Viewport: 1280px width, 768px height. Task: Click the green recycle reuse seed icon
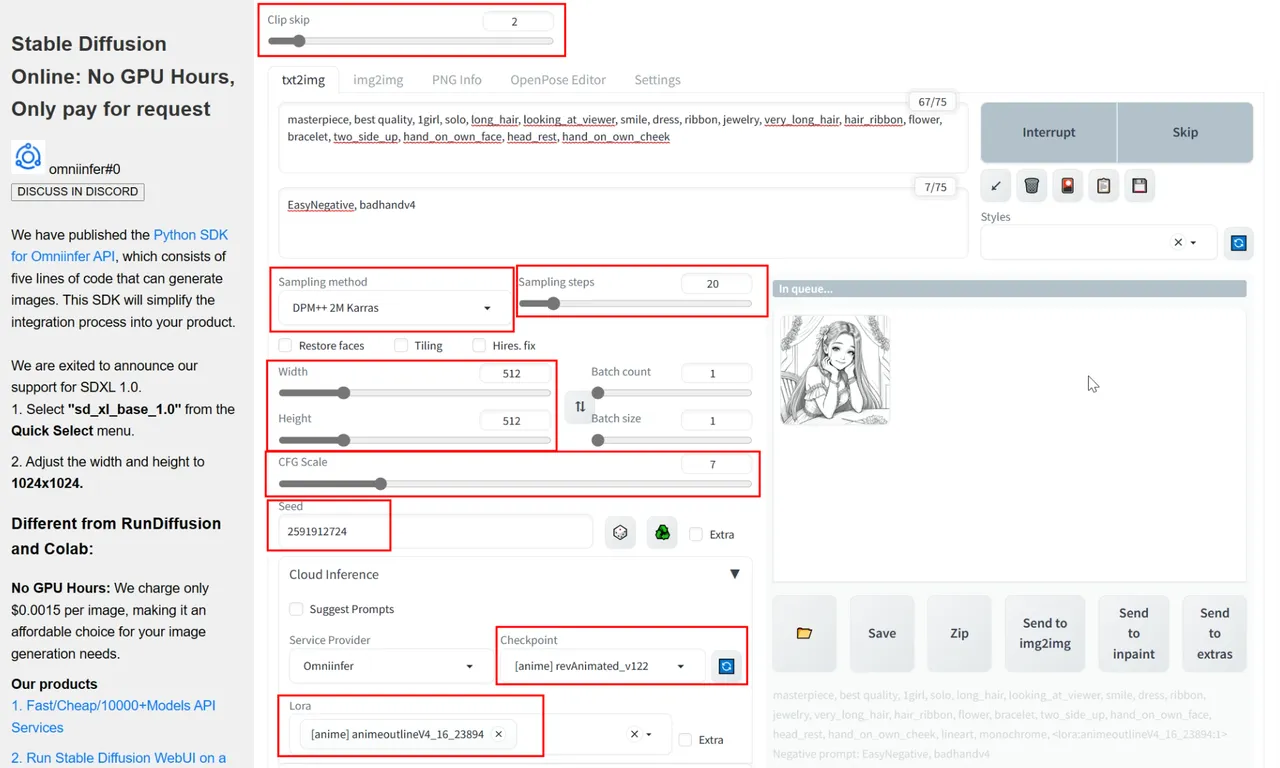(662, 533)
